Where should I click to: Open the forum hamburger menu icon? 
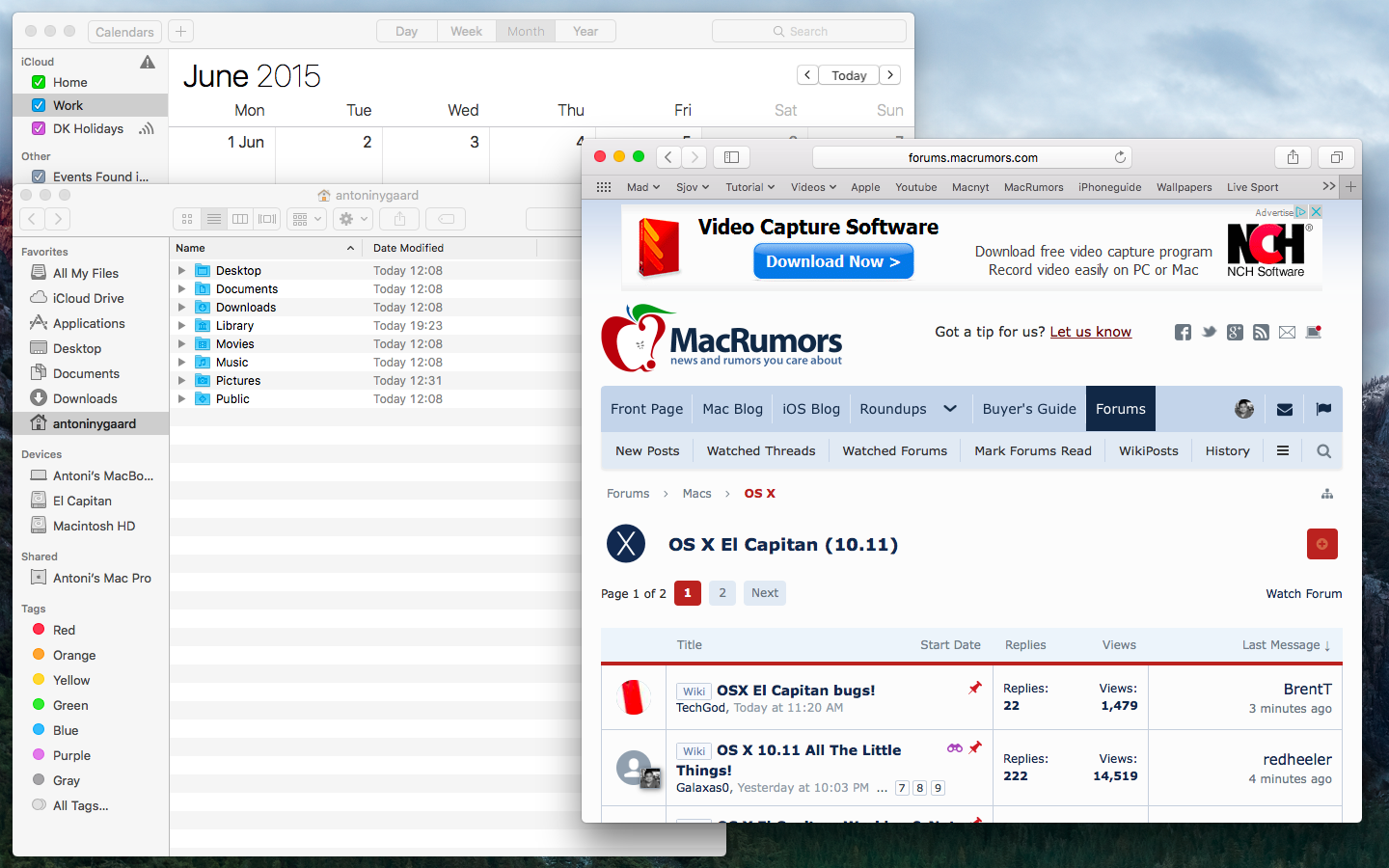click(x=1283, y=450)
